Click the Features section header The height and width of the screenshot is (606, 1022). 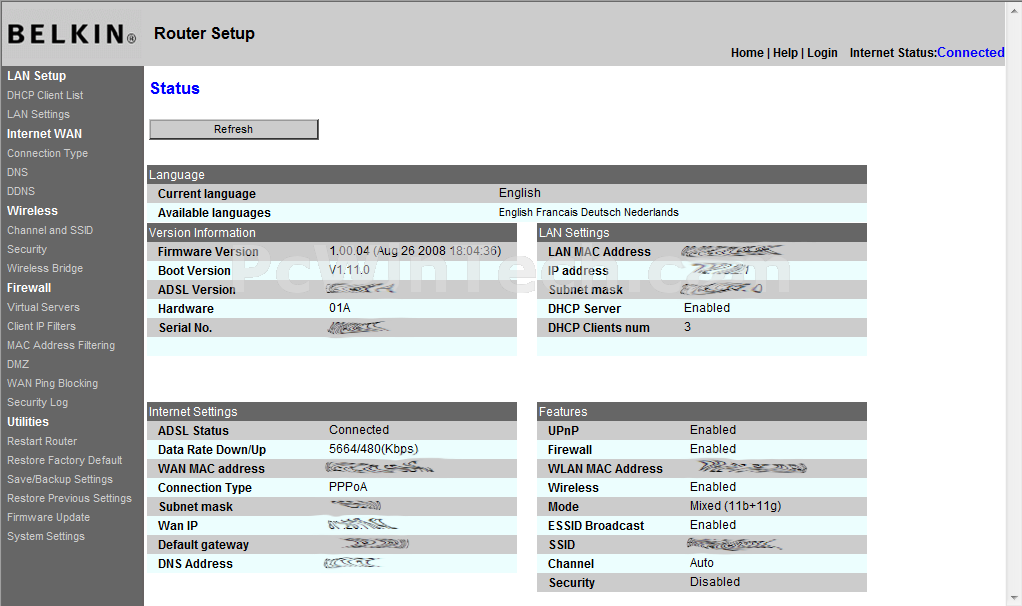pos(702,412)
